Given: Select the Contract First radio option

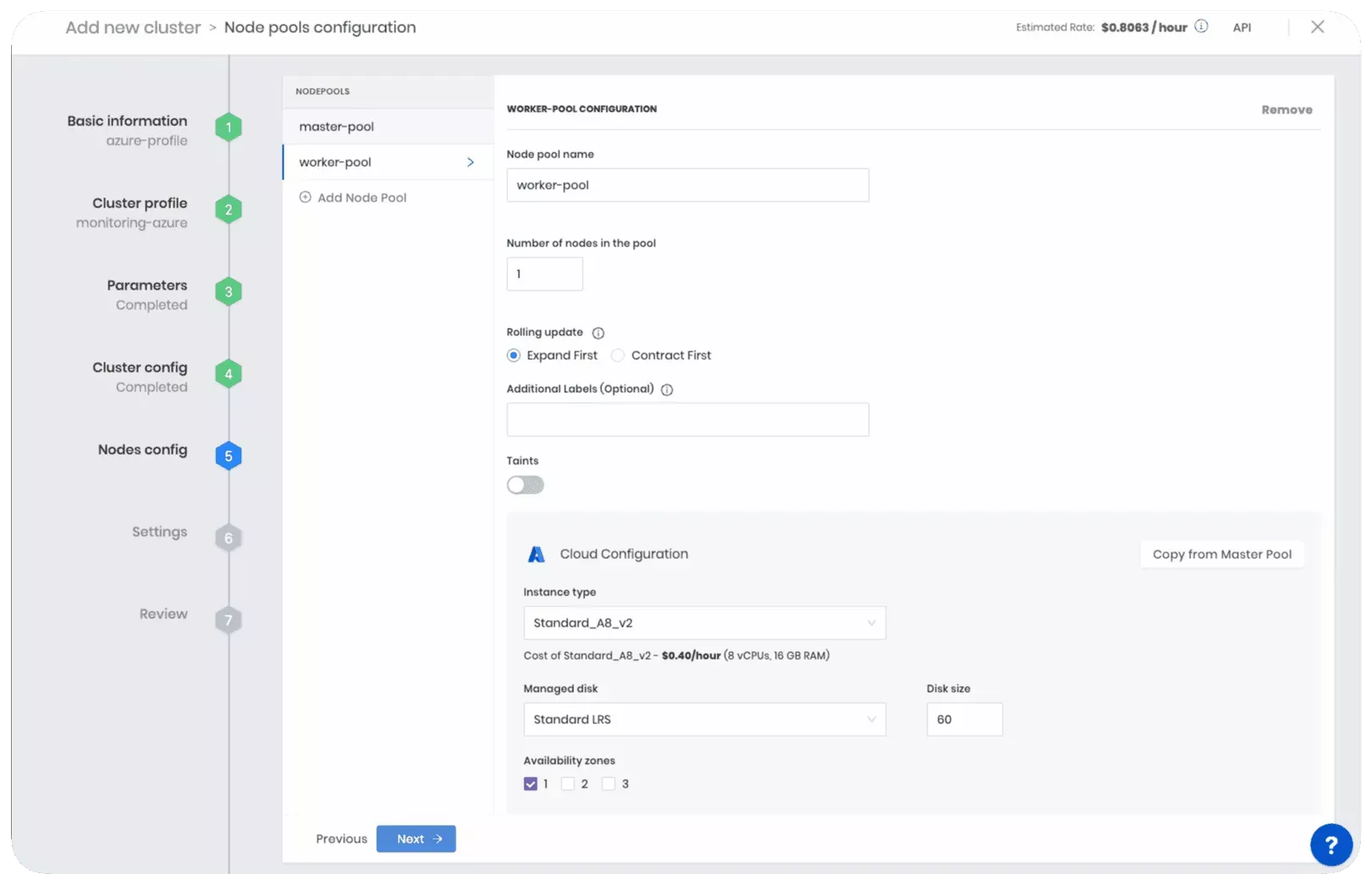Looking at the screenshot, I should 617,356.
